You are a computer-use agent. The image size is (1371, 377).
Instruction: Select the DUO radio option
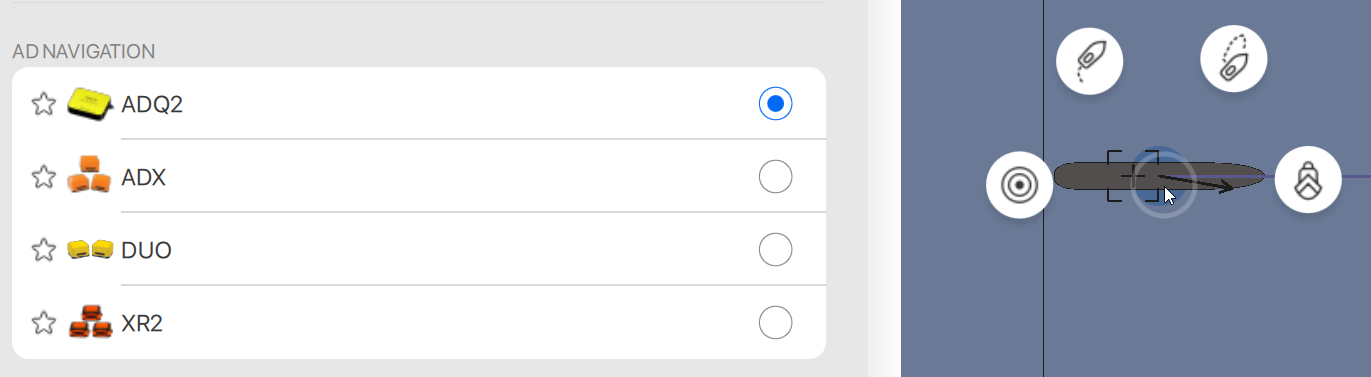click(x=775, y=250)
